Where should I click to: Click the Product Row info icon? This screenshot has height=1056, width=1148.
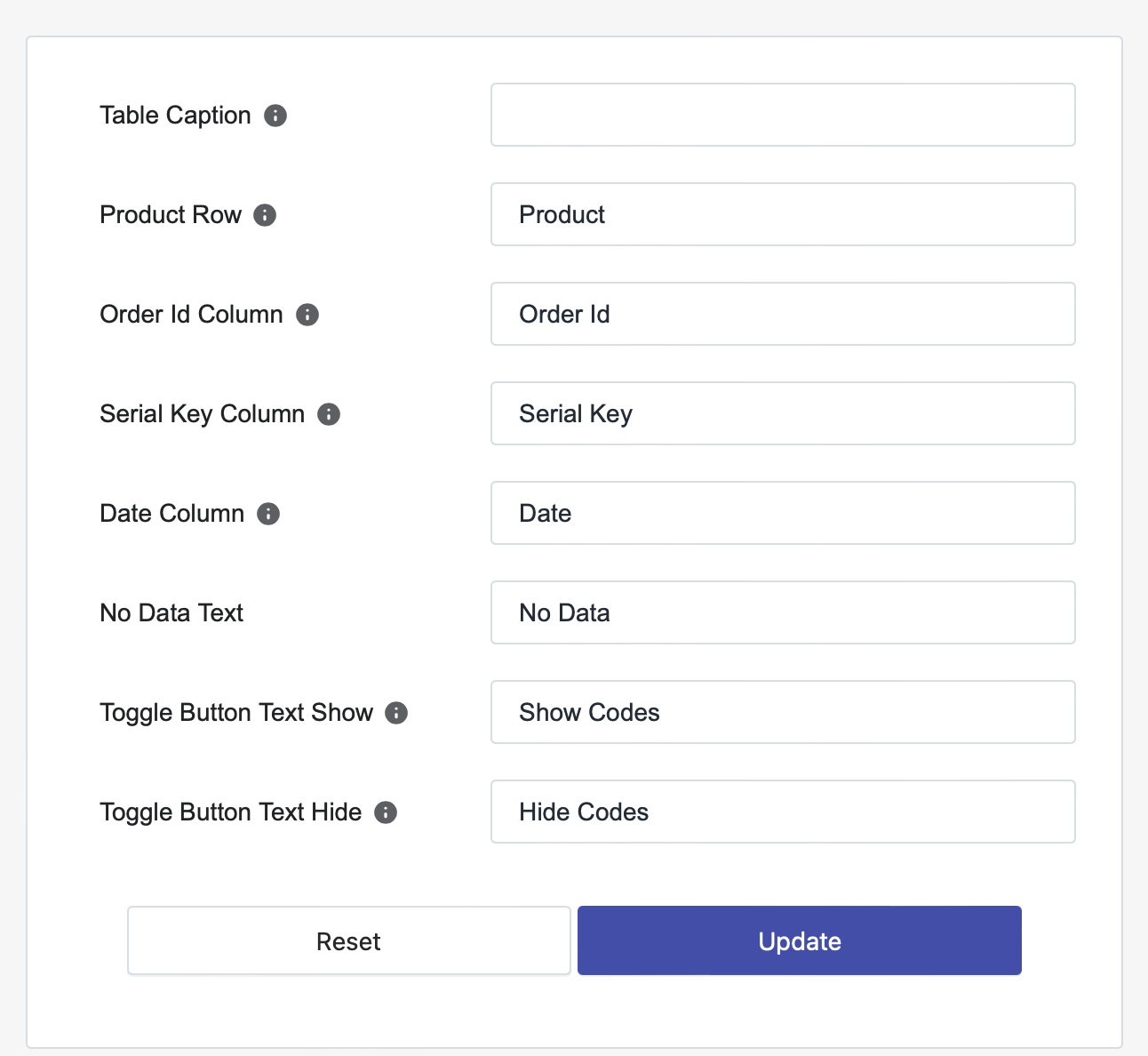coord(265,215)
